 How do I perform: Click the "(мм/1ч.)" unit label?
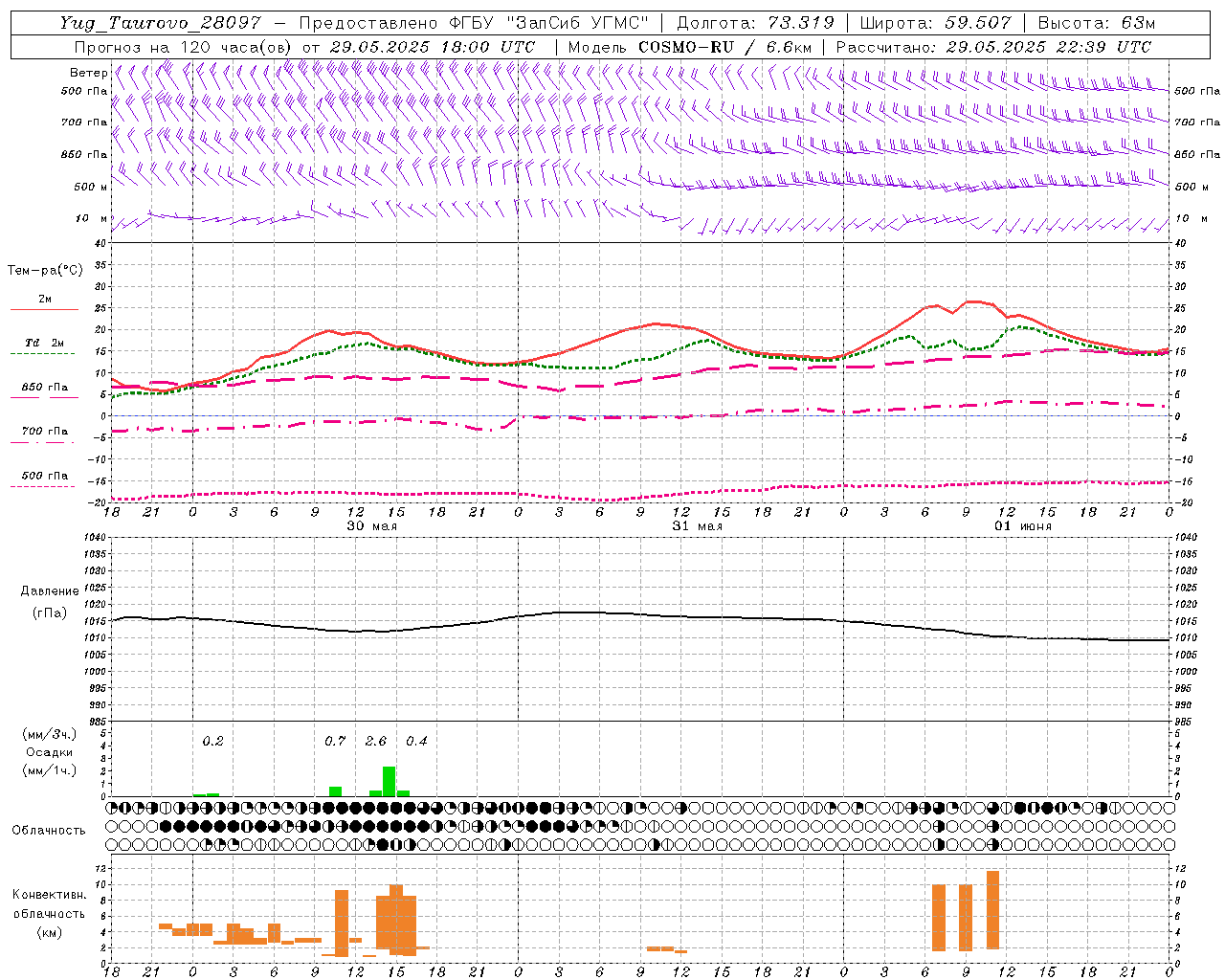coord(49,770)
